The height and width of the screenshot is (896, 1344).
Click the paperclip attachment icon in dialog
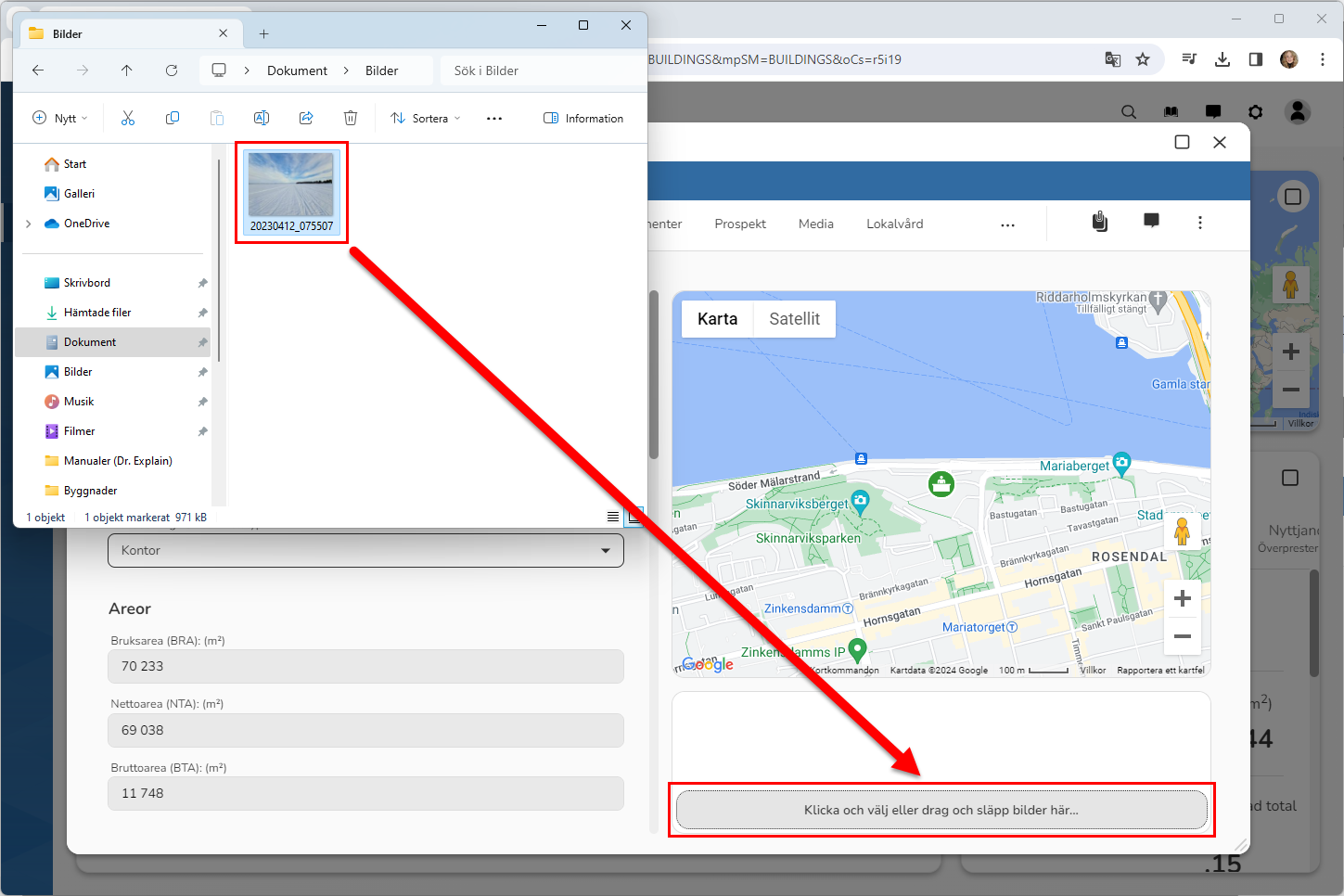click(x=1100, y=222)
